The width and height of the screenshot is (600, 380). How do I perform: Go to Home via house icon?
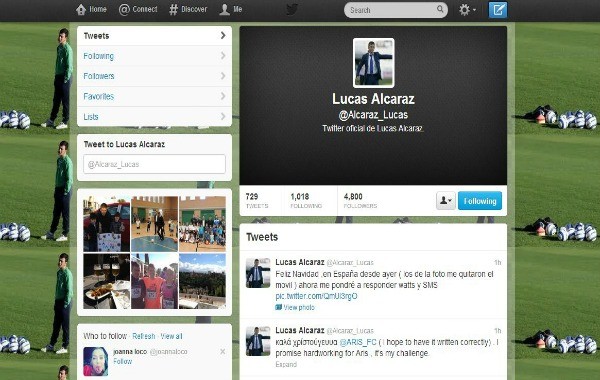pyautogui.click(x=81, y=9)
